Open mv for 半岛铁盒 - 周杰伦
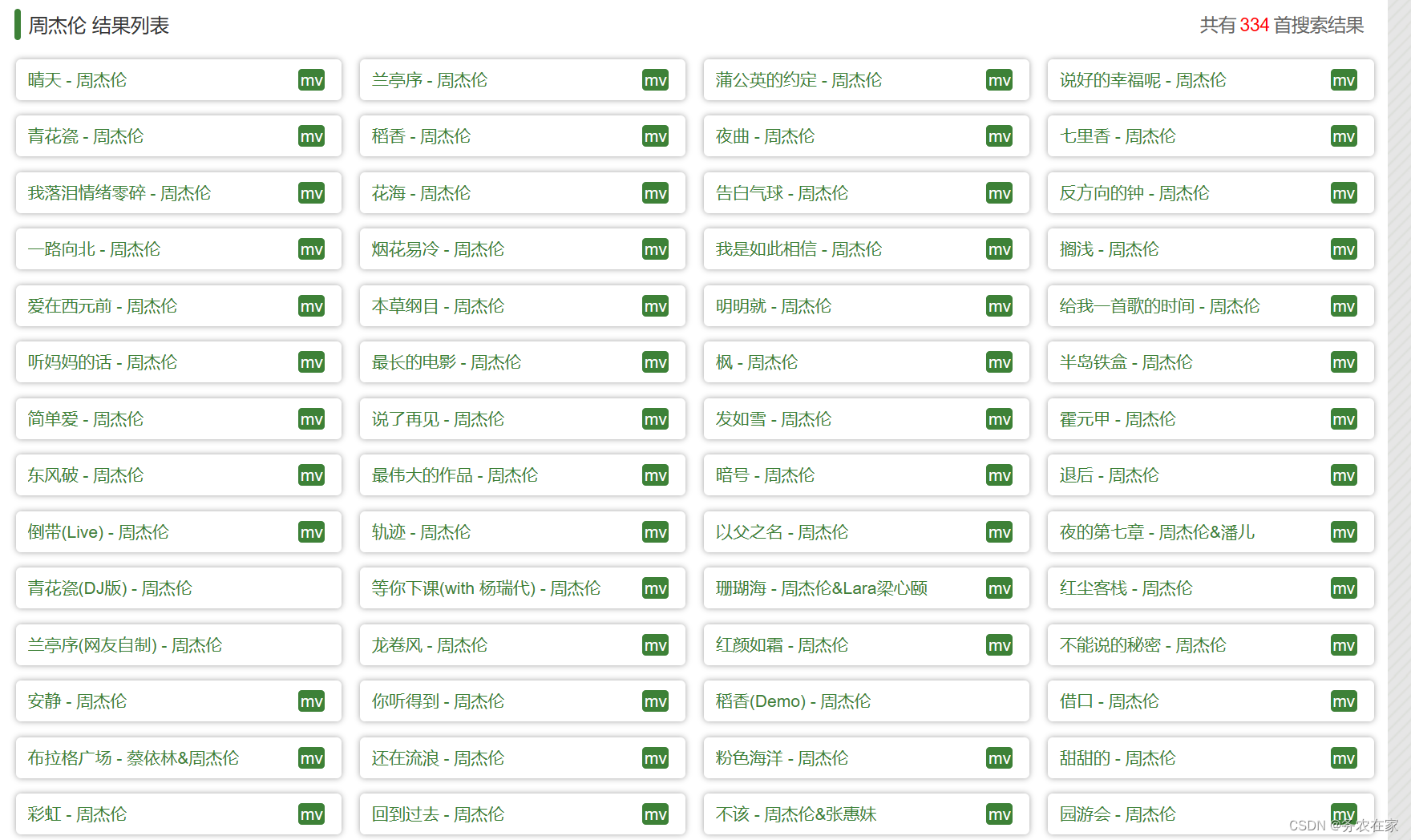Viewport: 1411px width, 840px height. coord(1344,362)
